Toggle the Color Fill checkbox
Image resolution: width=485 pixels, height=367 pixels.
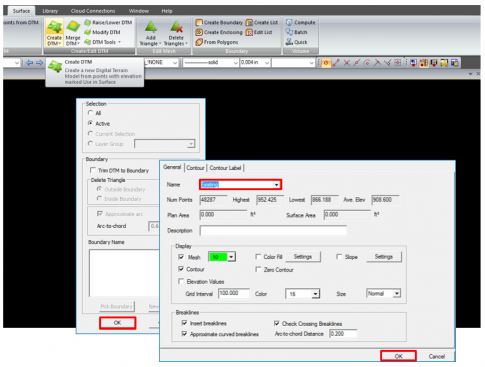tap(258, 256)
